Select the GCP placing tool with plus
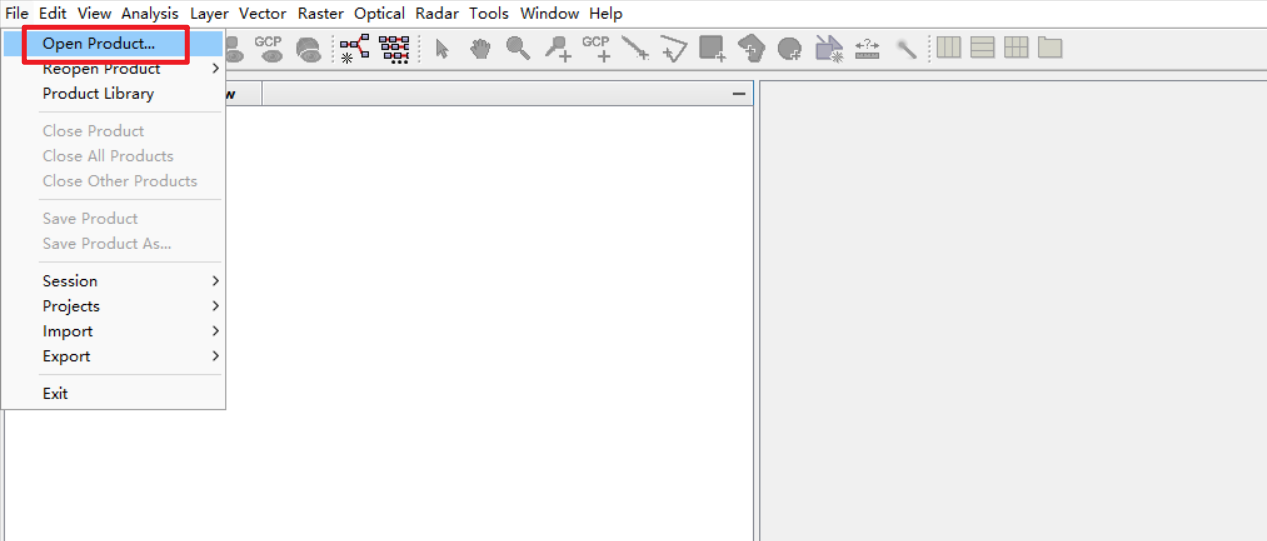Viewport: 1267px width, 541px height. (x=596, y=48)
